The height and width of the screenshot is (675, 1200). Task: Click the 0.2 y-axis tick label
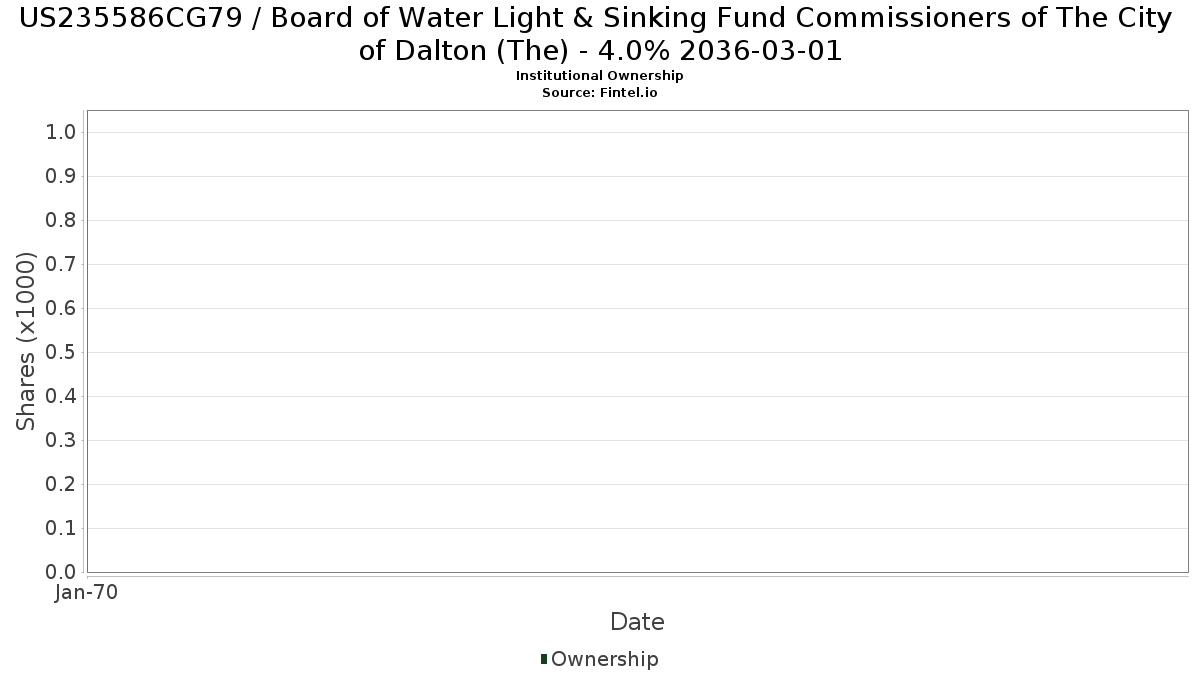(x=61, y=484)
